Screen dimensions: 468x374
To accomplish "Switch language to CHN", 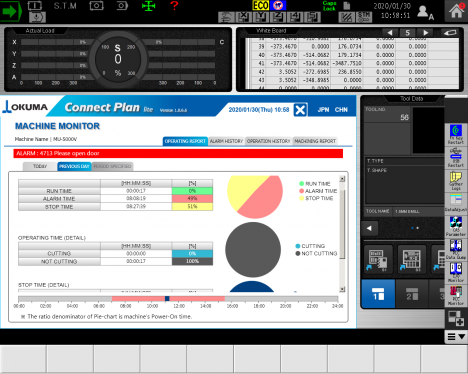I will click(x=341, y=110).
